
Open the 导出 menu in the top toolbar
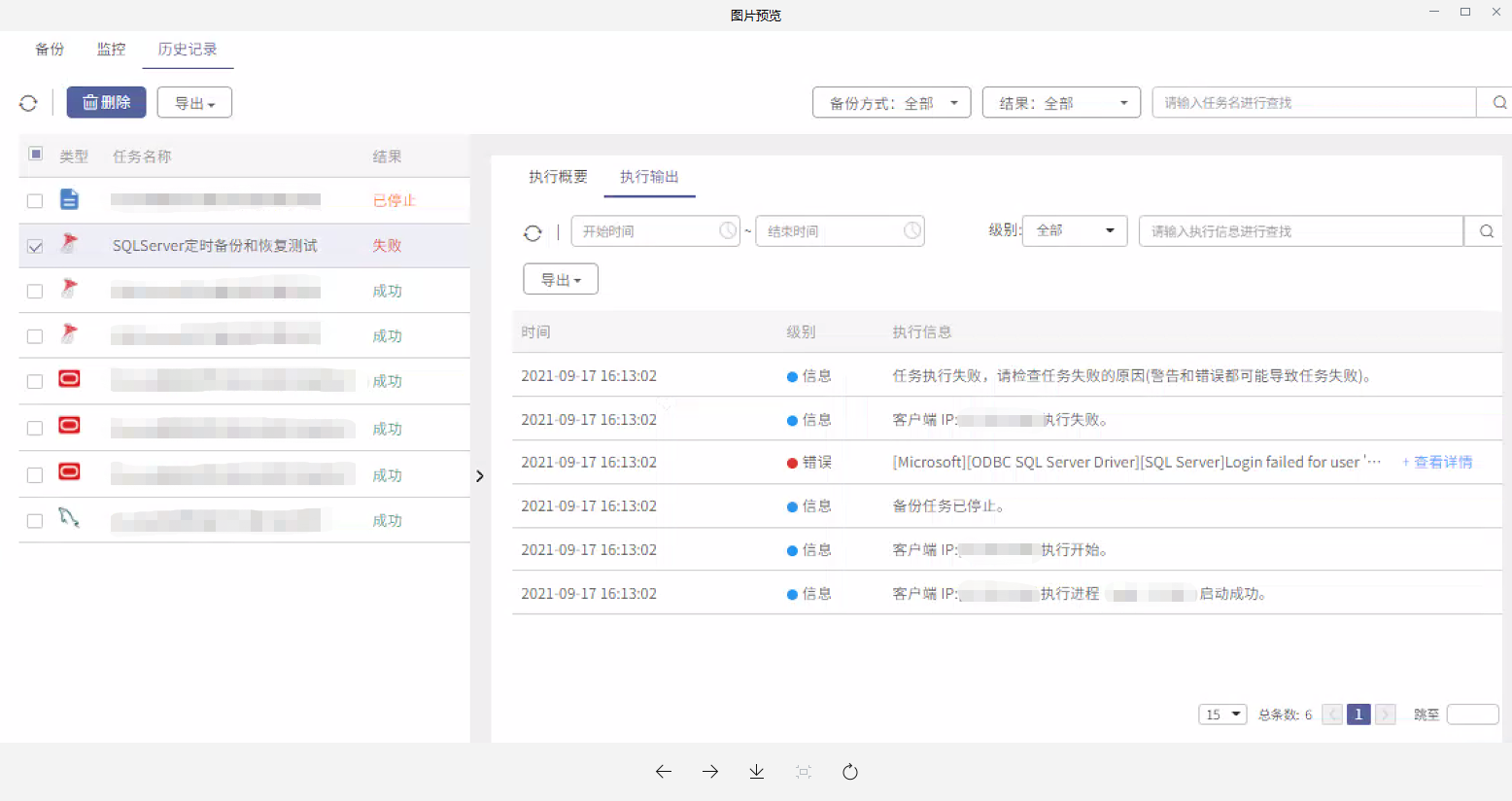(x=194, y=103)
